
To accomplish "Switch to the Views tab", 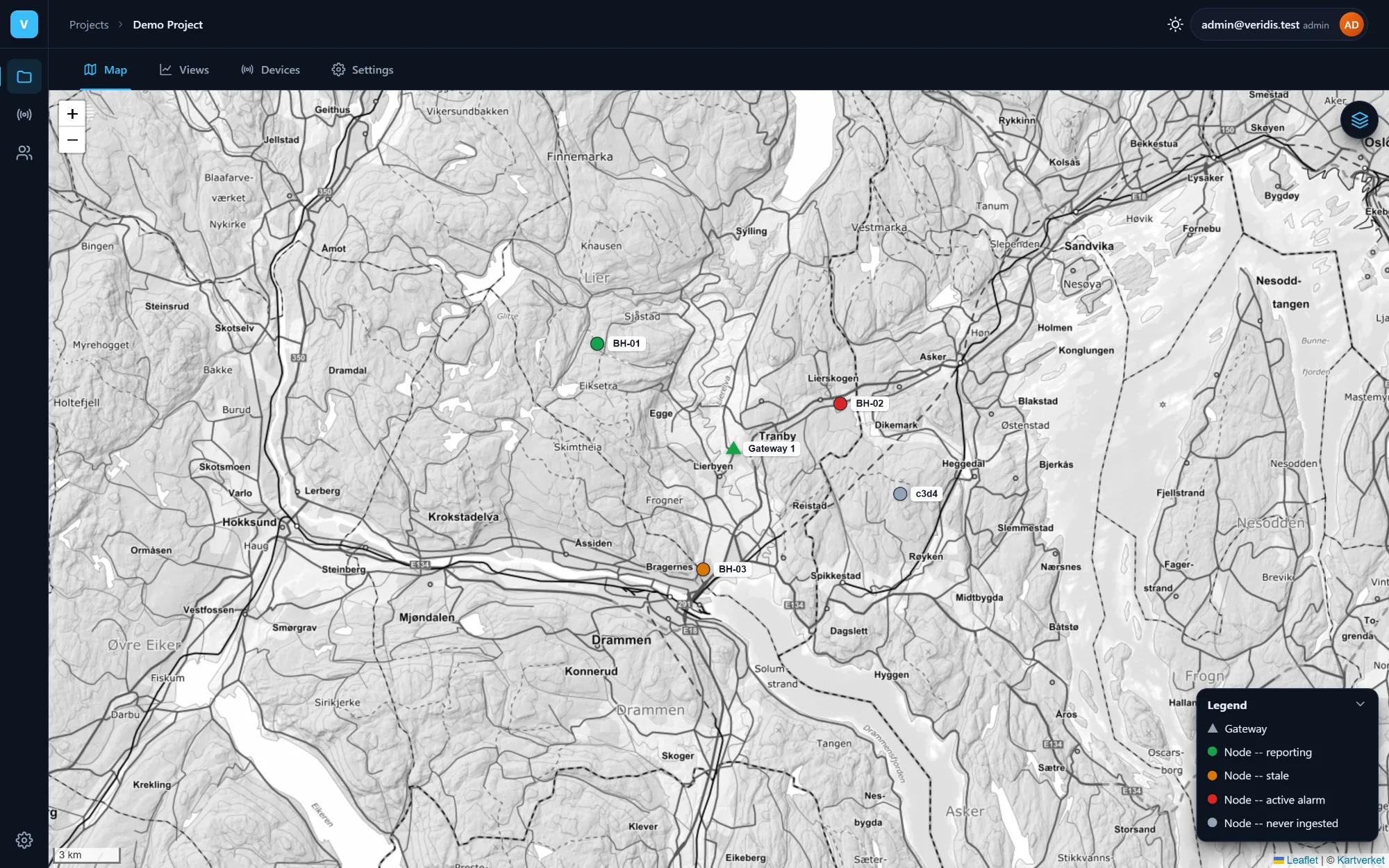I will coord(184,69).
